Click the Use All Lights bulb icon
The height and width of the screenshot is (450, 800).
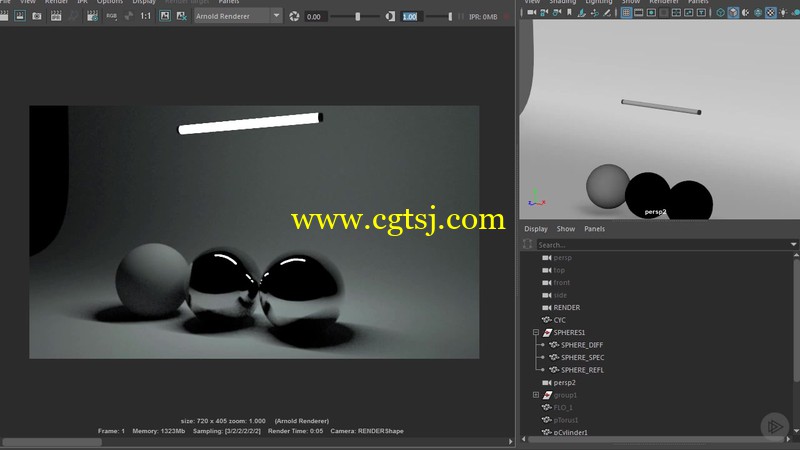tap(783, 13)
